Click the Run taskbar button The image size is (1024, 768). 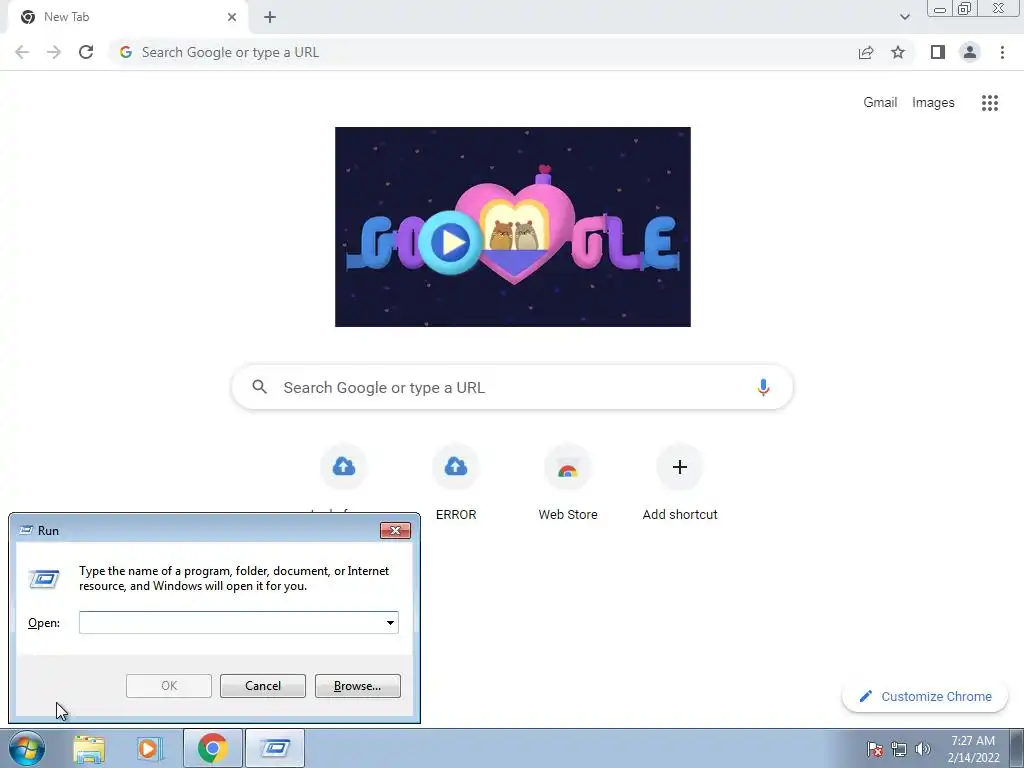click(x=275, y=748)
